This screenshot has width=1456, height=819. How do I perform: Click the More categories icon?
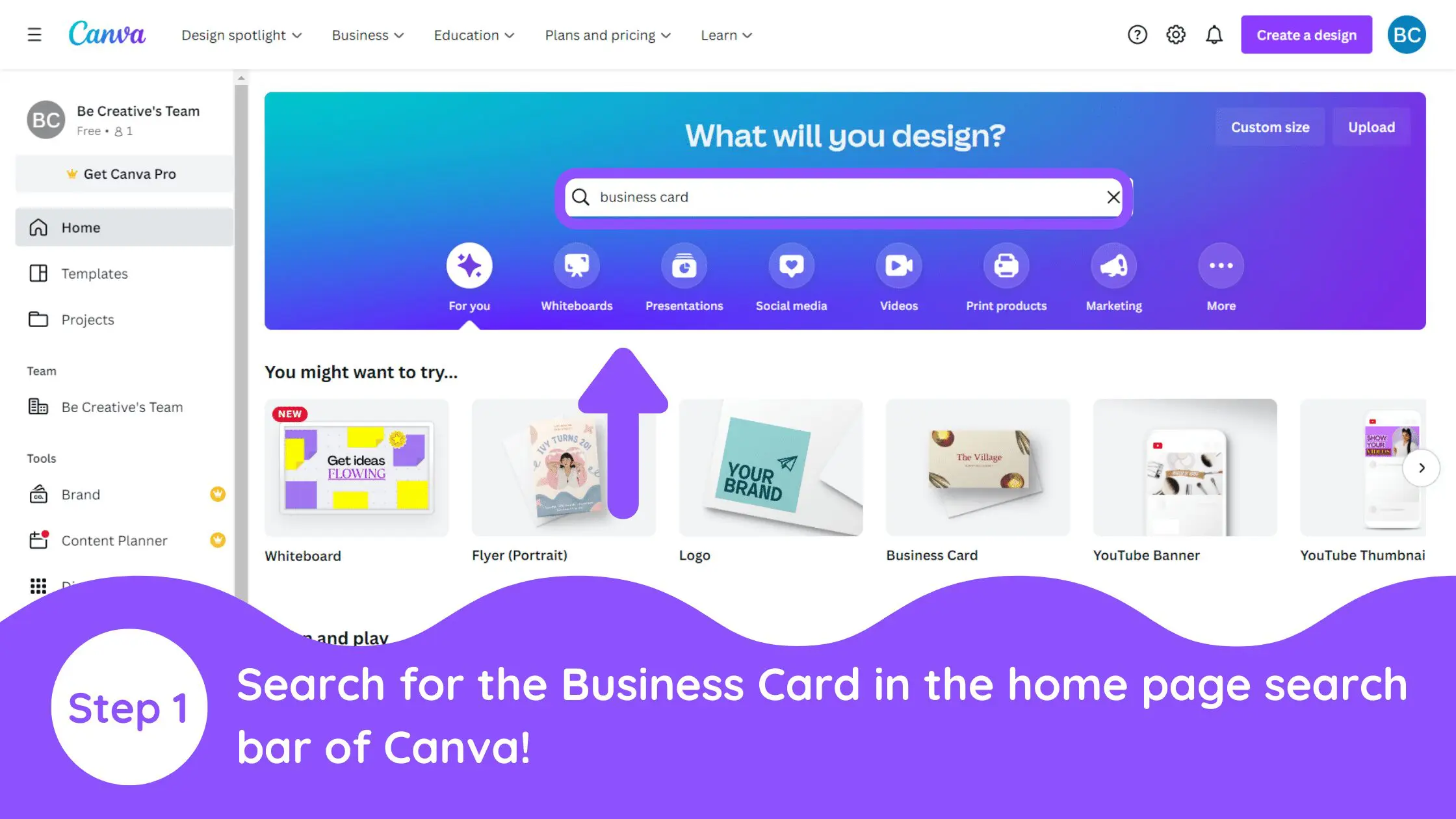tap(1221, 264)
